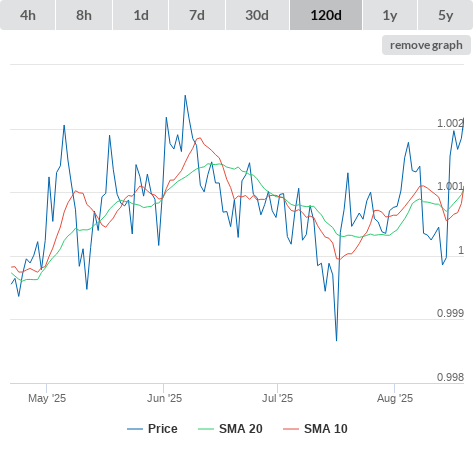Switch to the 5y range tab
474x455 pixels.
446,15
